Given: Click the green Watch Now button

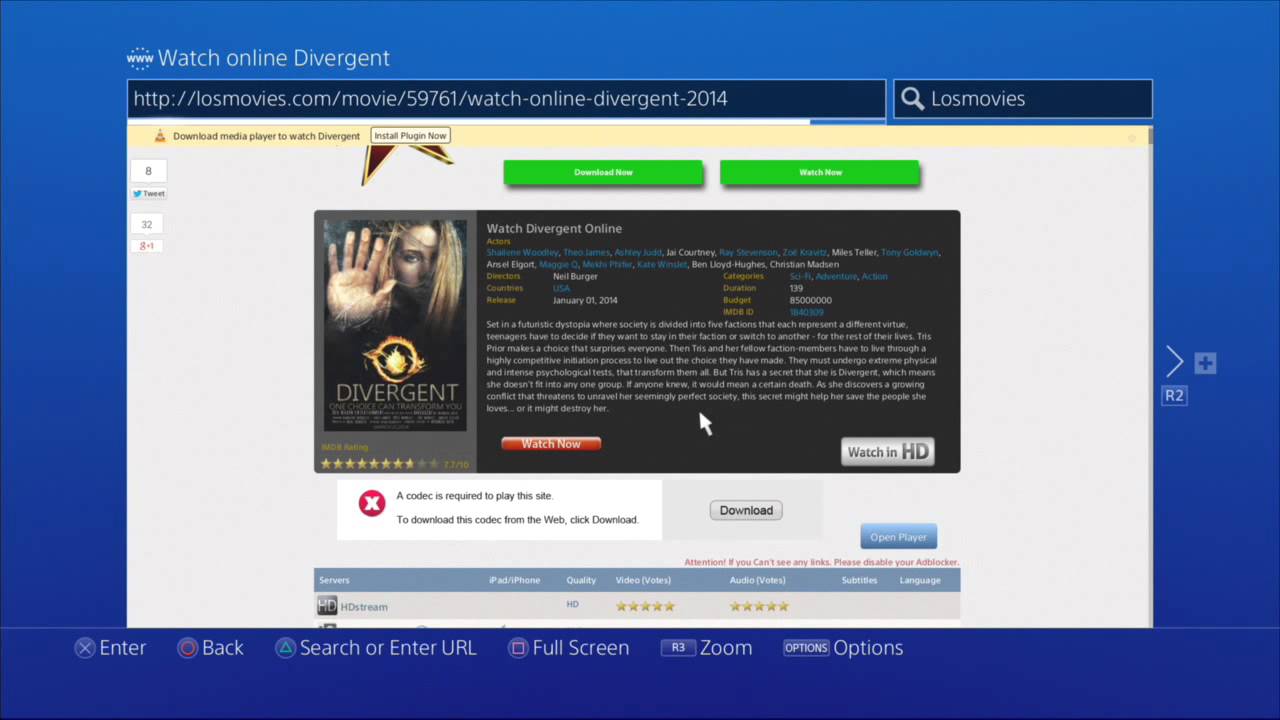Looking at the screenshot, I should point(820,172).
